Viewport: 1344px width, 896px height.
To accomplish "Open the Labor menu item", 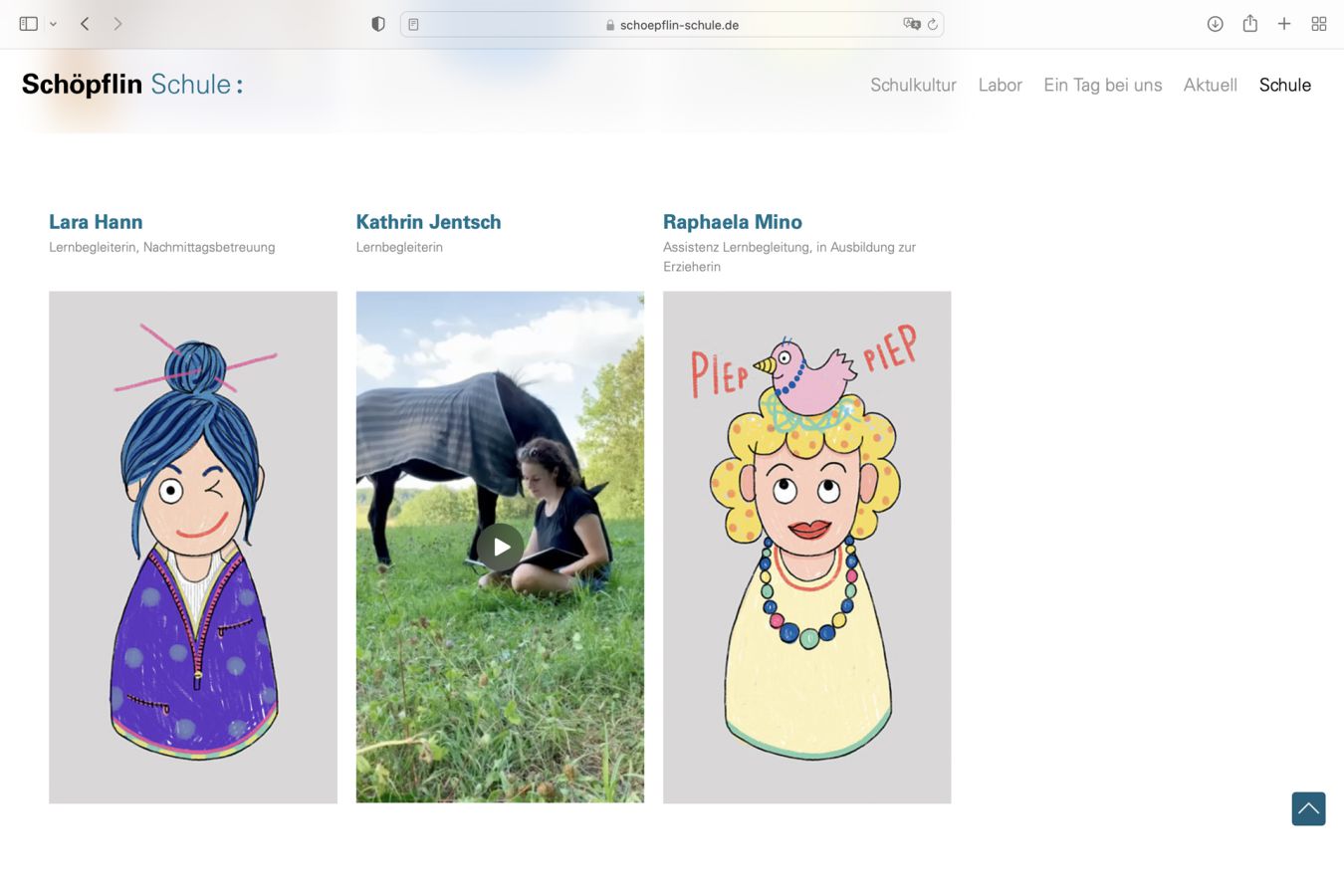I will [x=1000, y=86].
